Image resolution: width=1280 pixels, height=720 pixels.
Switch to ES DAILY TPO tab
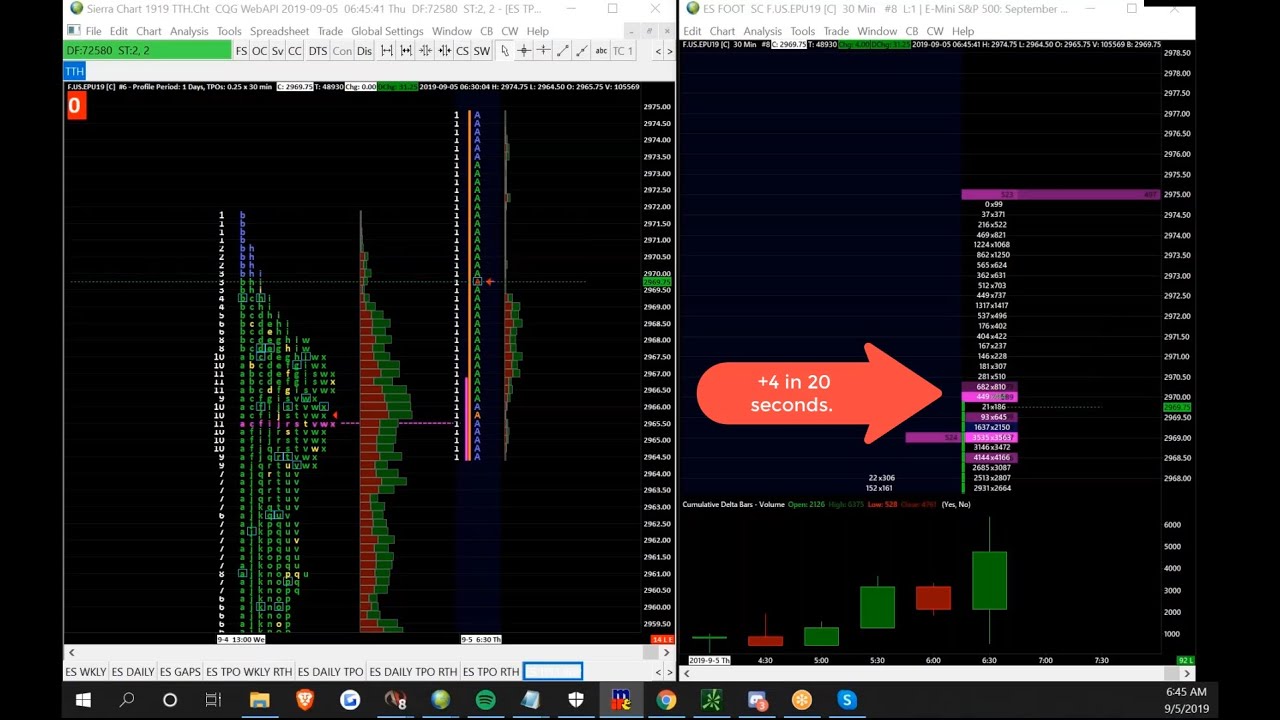[x=330, y=672]
